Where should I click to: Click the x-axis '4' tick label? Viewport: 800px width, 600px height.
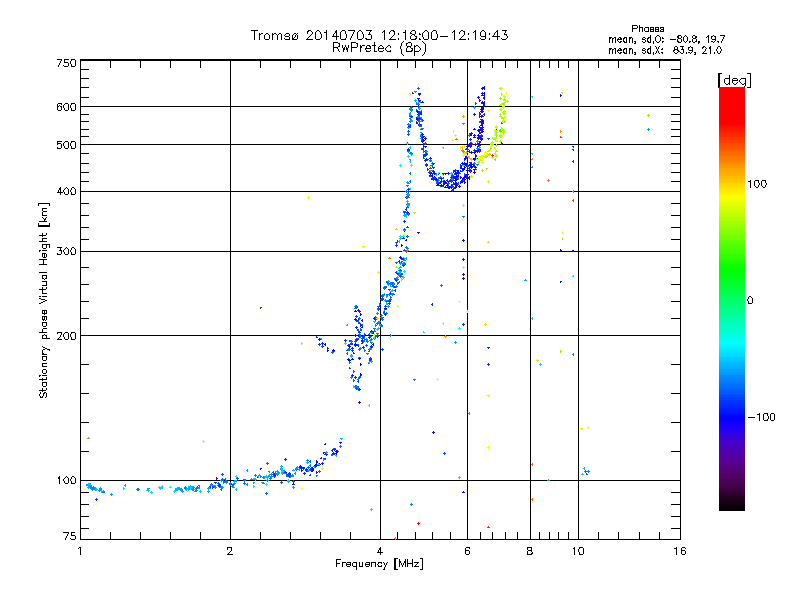pos(380,551)
